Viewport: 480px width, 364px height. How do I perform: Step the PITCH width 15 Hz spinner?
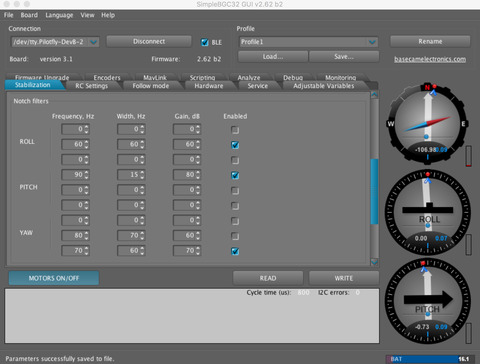(x=142, y=174)
